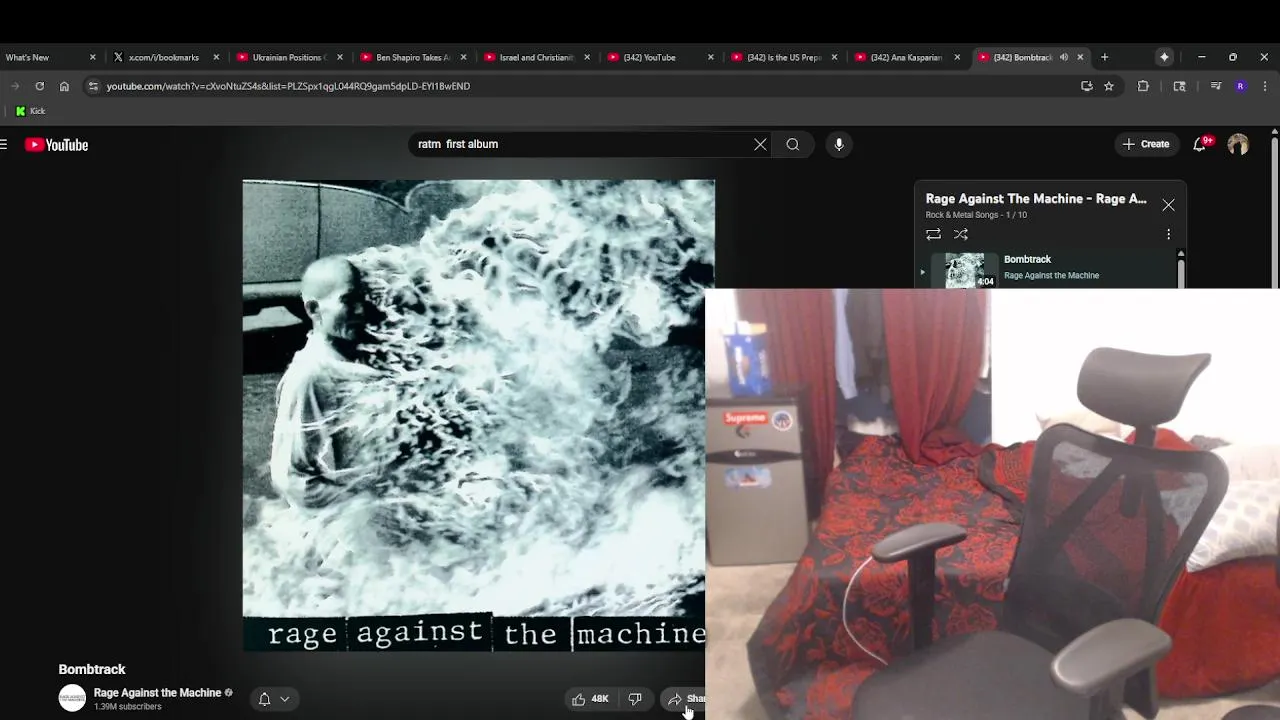Mute the Bombtrack tab audio icon

pos(1064,57)
